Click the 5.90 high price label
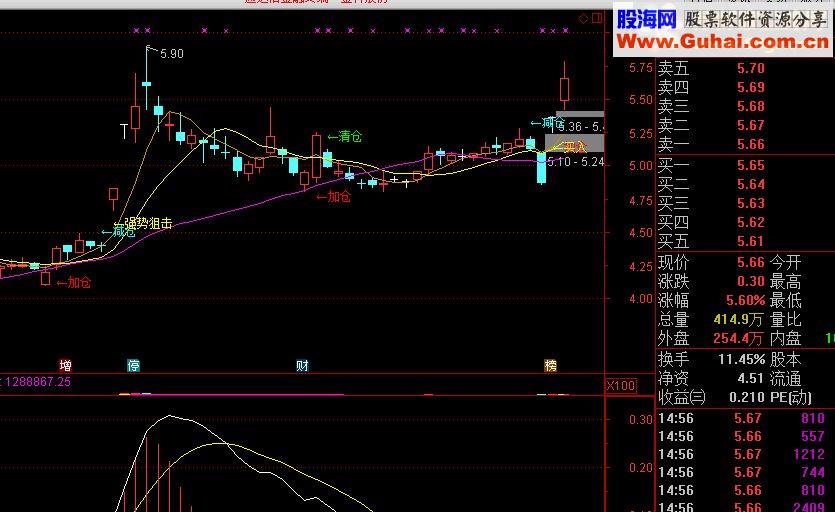This screenshot has width=835, height=512. tap(171, 54)
